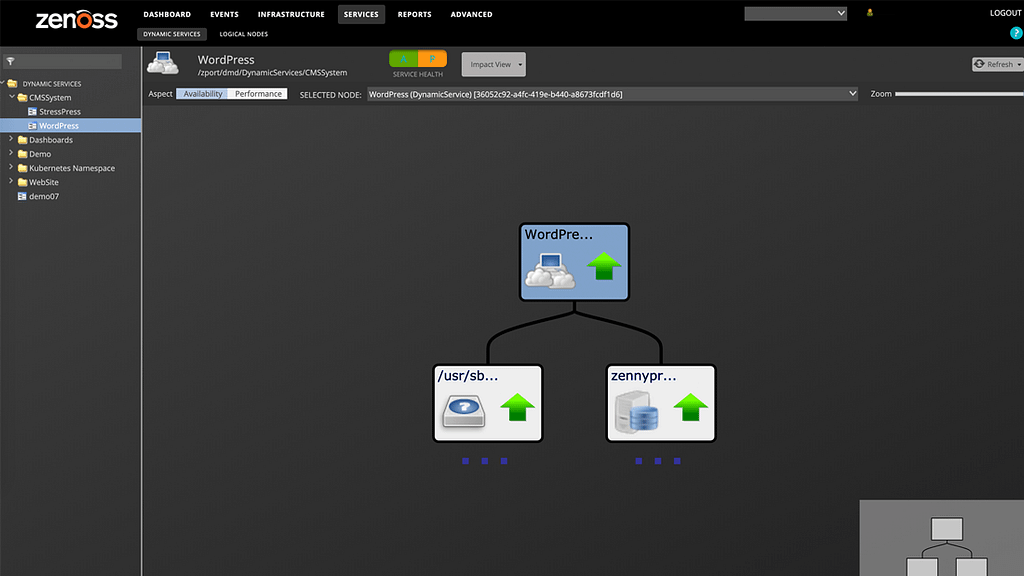Toggle the orange Performance health indicator
Screen dimensions: 1024x576
click(x=432, y=60)
